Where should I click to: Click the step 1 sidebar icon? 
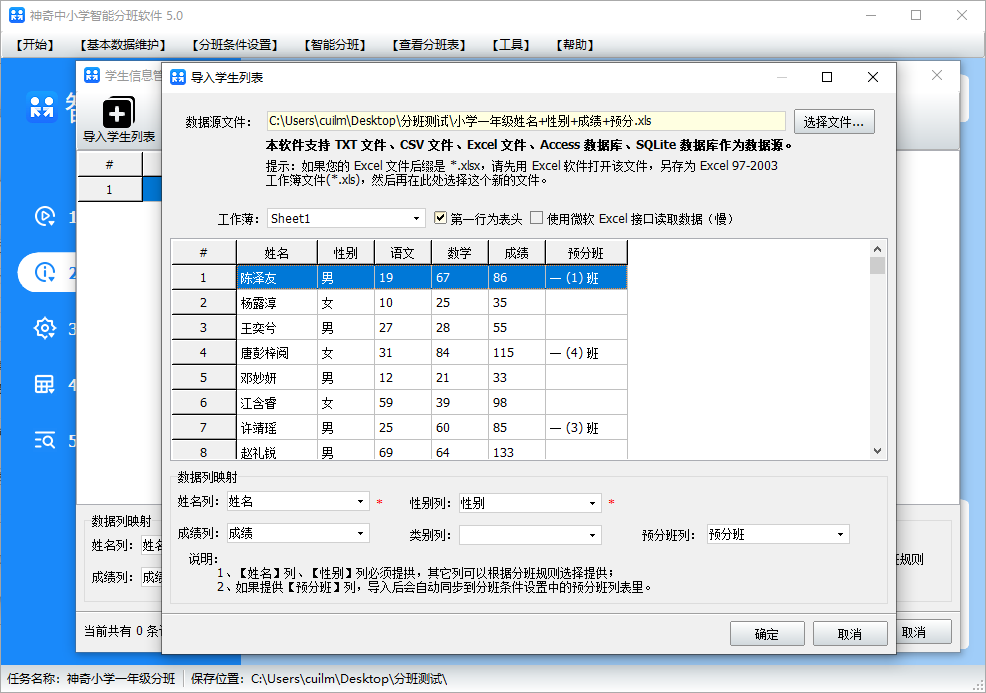tap(45, 216)
